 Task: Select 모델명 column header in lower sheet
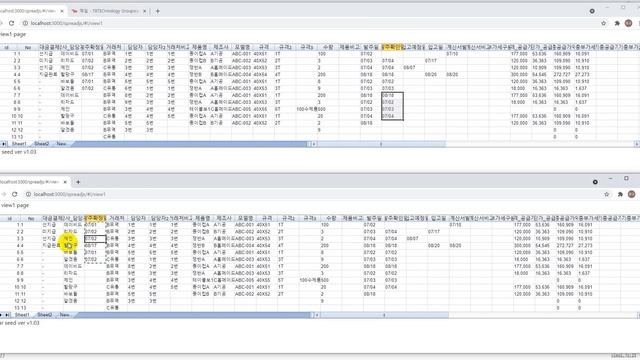pyautogui.click(x=245, y=218)
